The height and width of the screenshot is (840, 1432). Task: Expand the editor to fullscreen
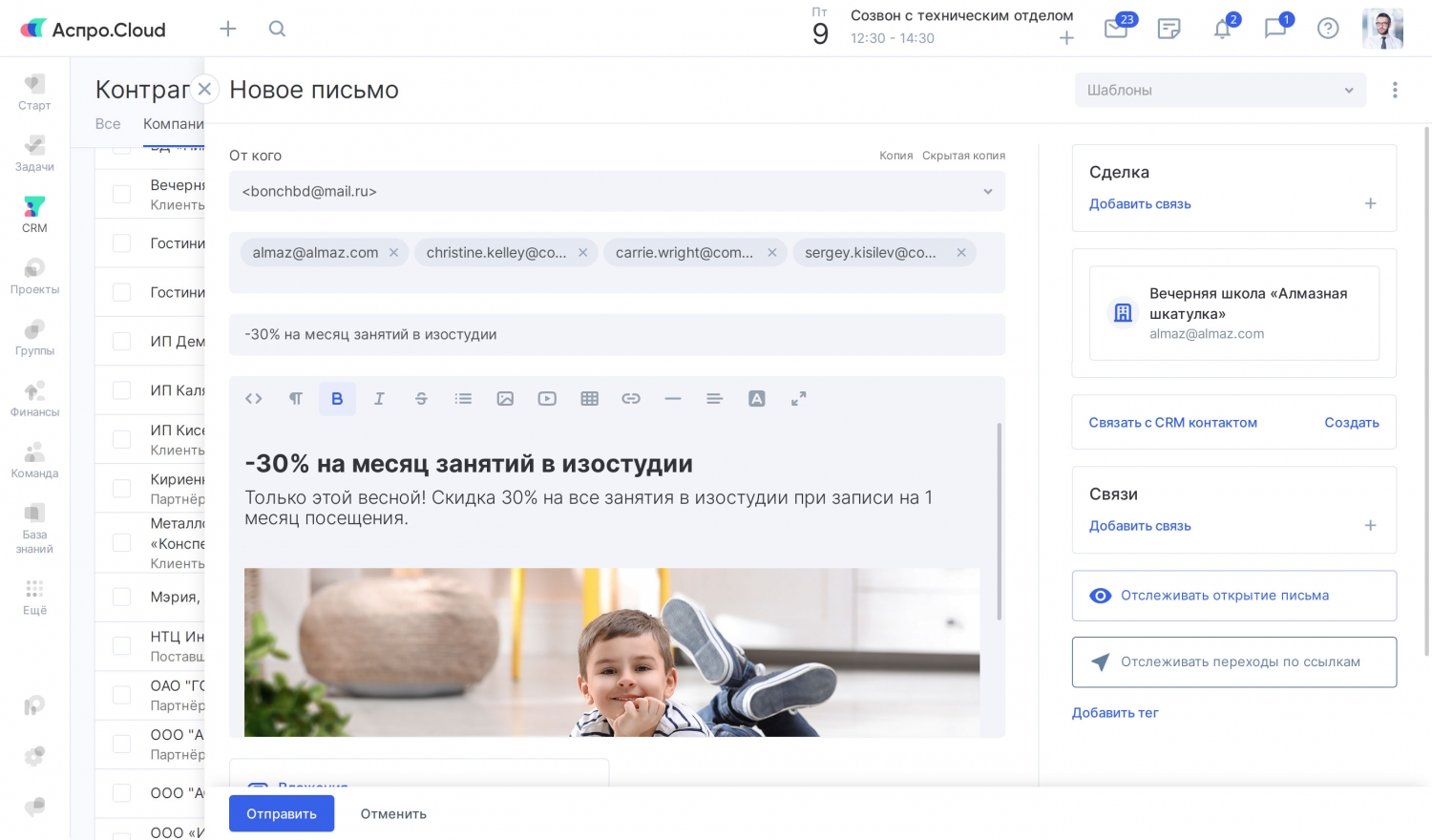(799, 399)
